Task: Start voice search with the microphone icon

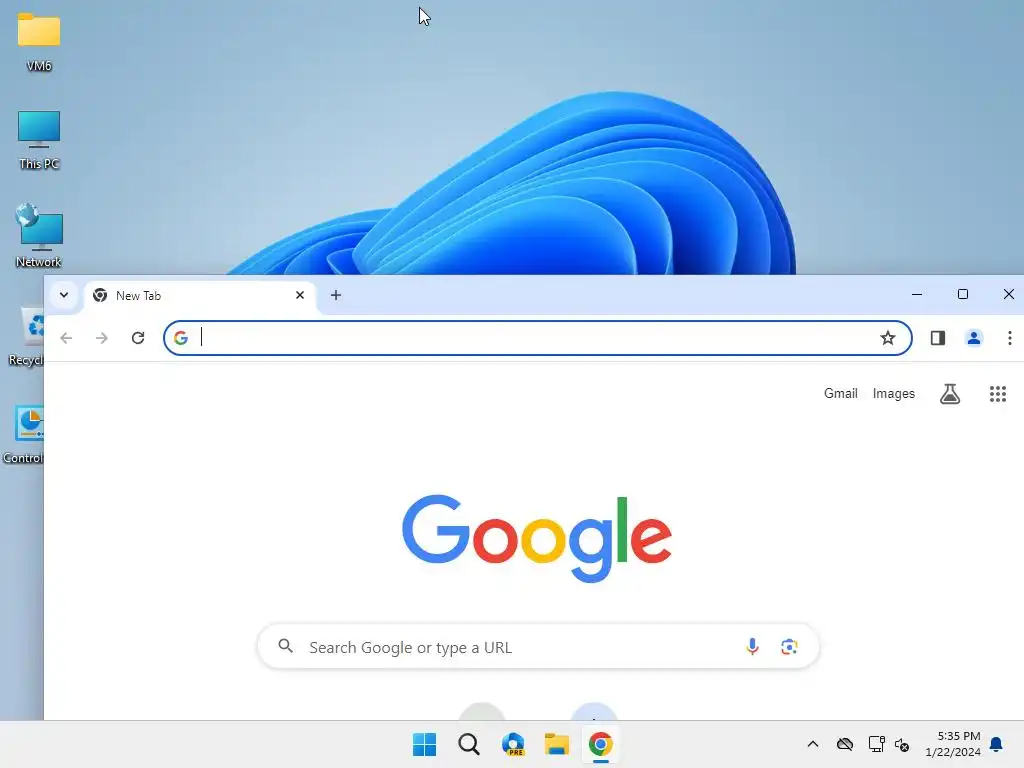Action: click(752, 647)
